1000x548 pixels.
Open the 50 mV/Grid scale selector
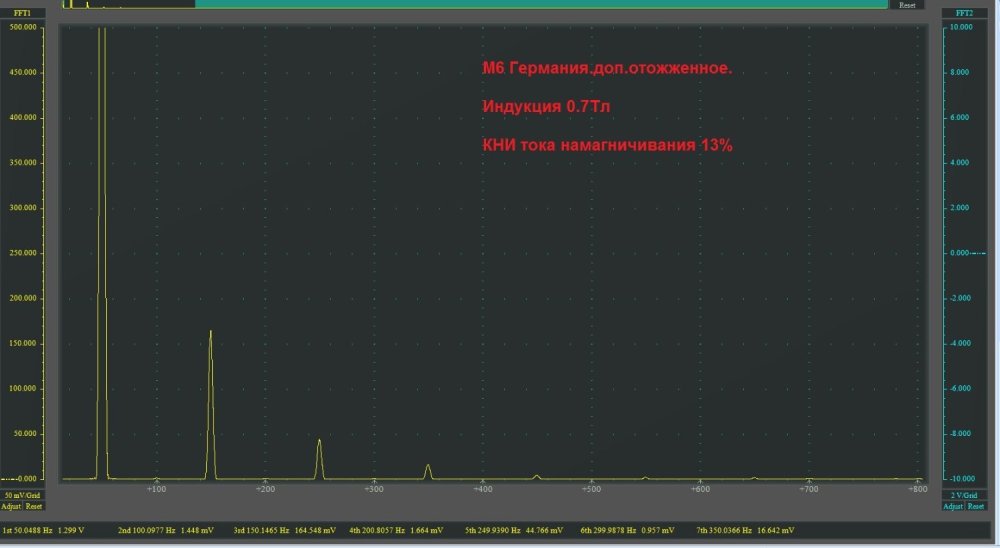click(x=21, y=495)
